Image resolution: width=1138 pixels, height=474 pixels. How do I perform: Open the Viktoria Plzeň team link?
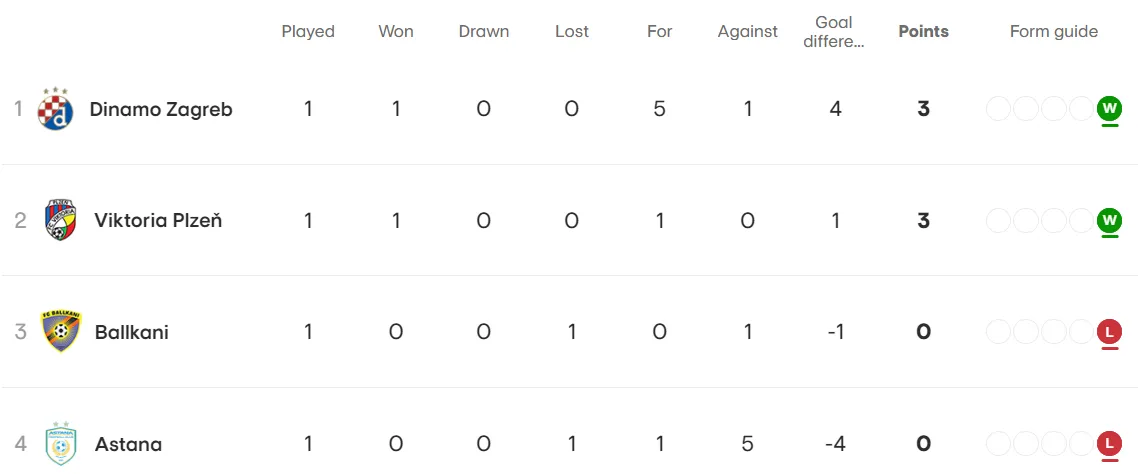pos(158,221)
